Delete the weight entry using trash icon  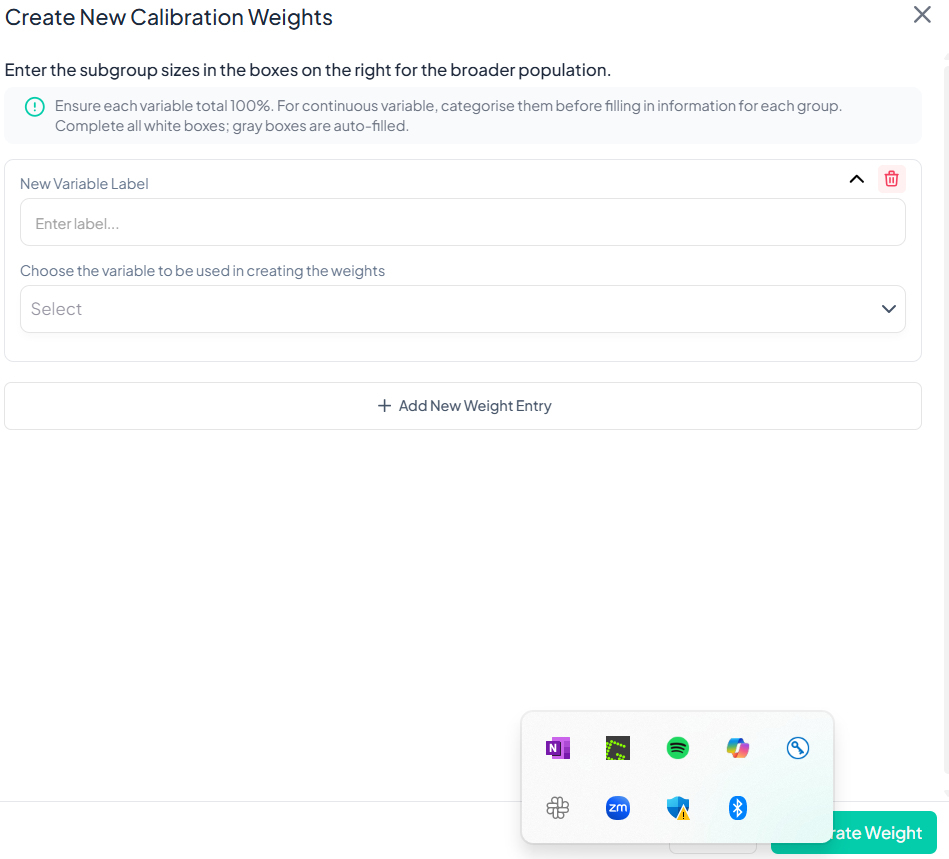click(x=891, y=179)
